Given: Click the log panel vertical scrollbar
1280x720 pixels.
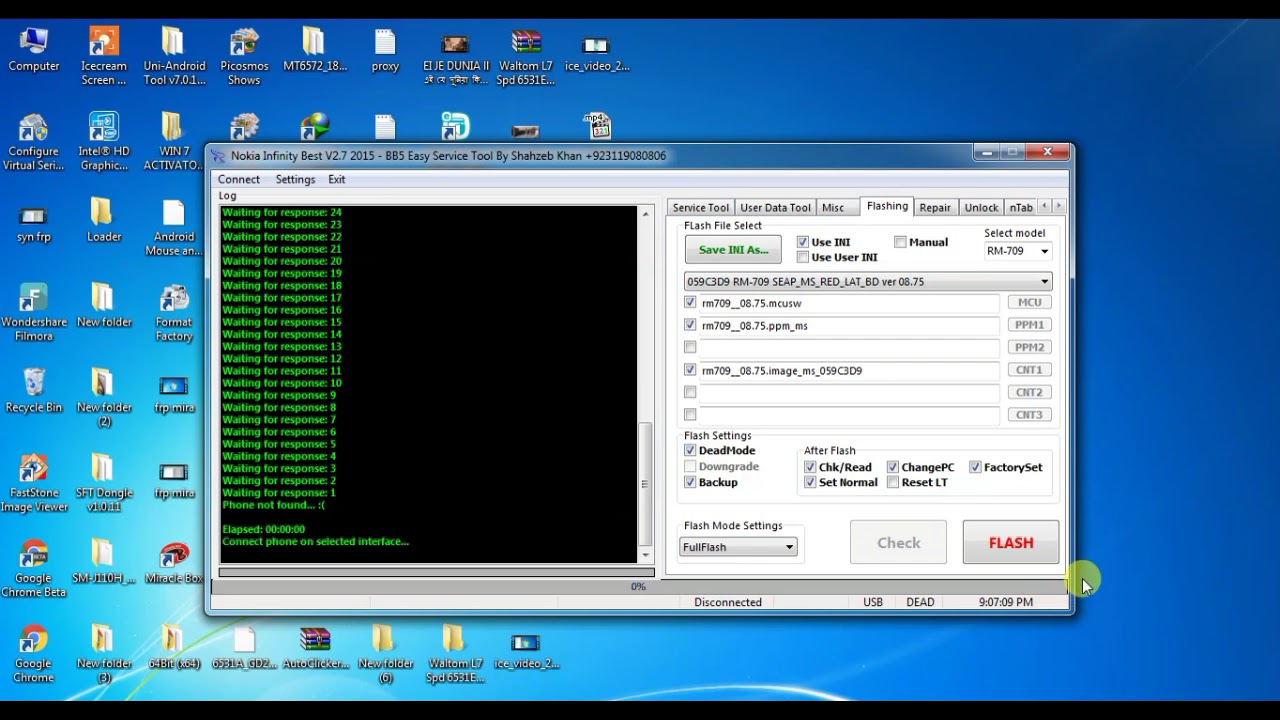Looking at the screenshot, I should (x=646, y=384).
